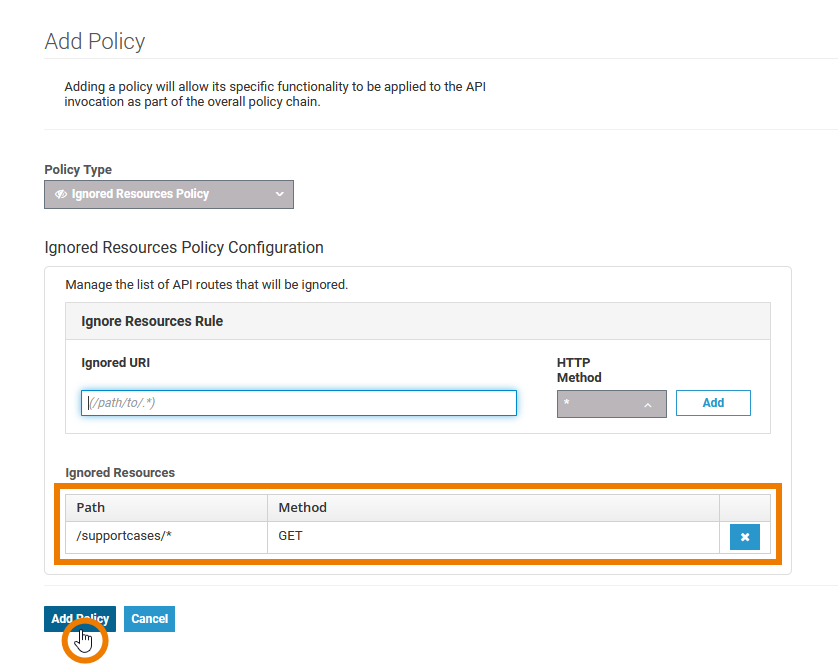Click the Policy Type label
The width and height of the screenshot is (838, 672).
78,170
